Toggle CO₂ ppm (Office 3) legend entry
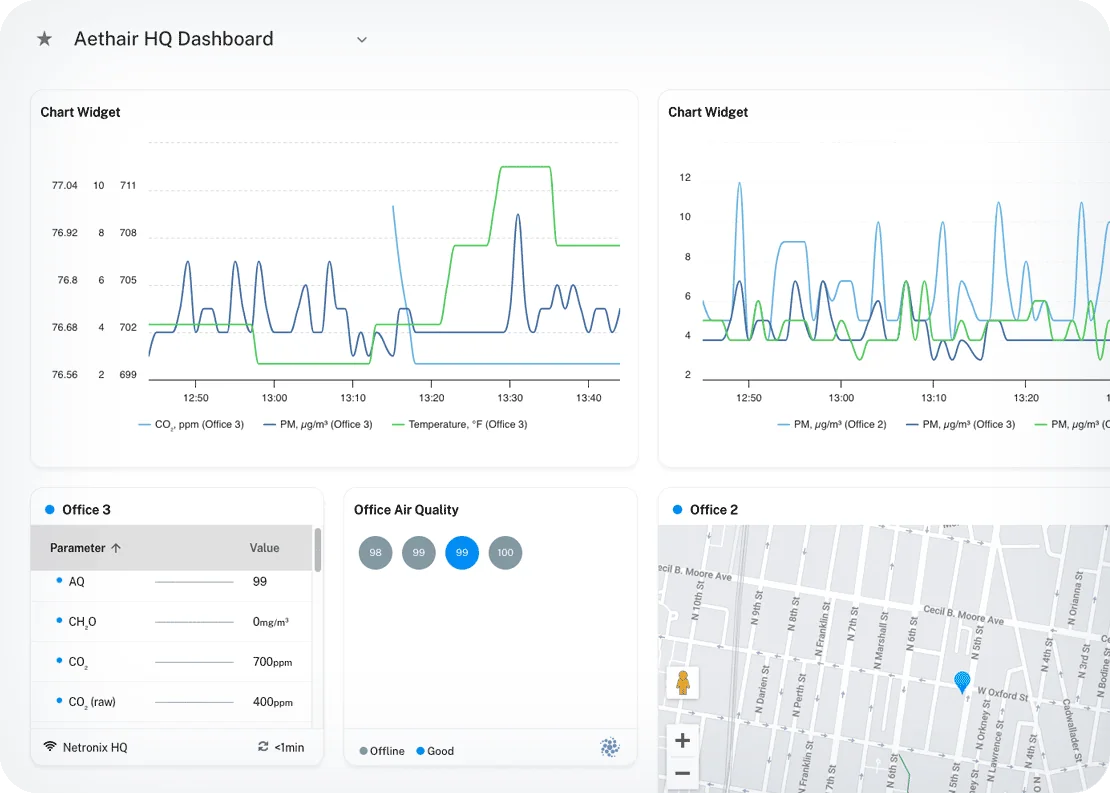Image resolution: width=1110 pixels, height=793 pixels. pyautogui.click(x=191, y=424)
